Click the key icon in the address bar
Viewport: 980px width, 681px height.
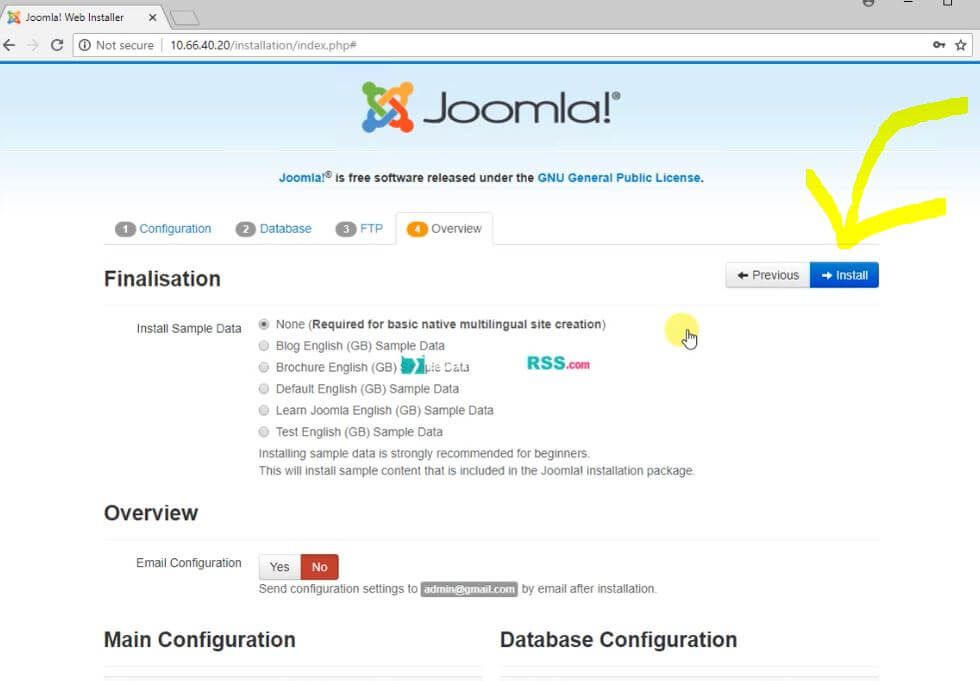(937, 45)
